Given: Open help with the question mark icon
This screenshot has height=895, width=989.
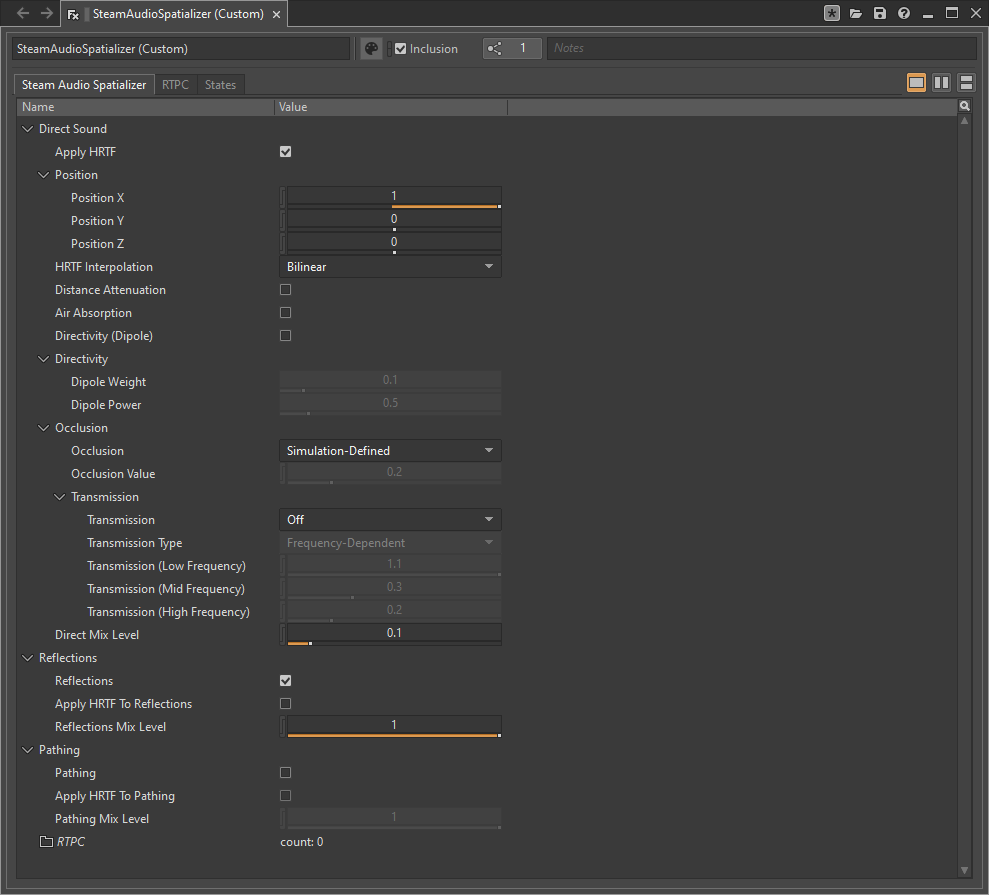Looking at the screenshot, I should click(904, 13).
